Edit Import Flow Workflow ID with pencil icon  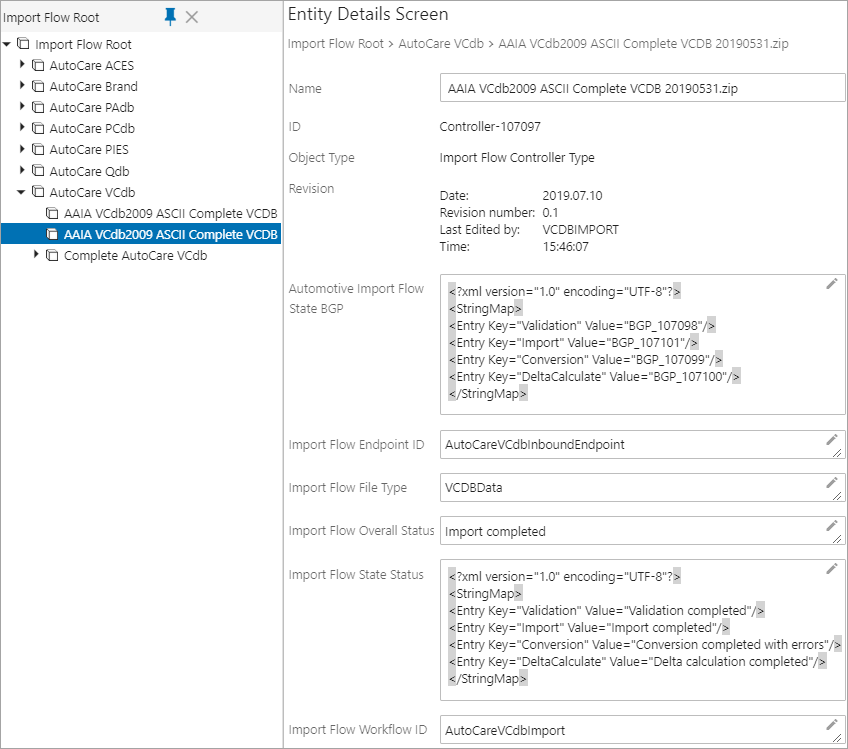[x=832, y=725]
